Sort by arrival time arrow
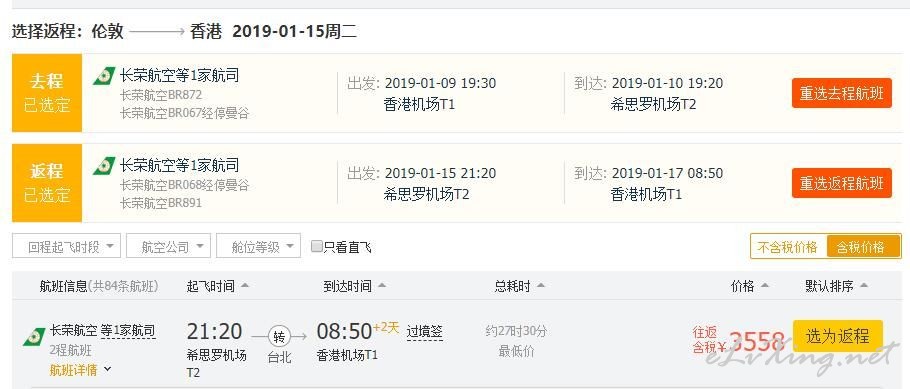The image size is (910, 389). point(382,286)
